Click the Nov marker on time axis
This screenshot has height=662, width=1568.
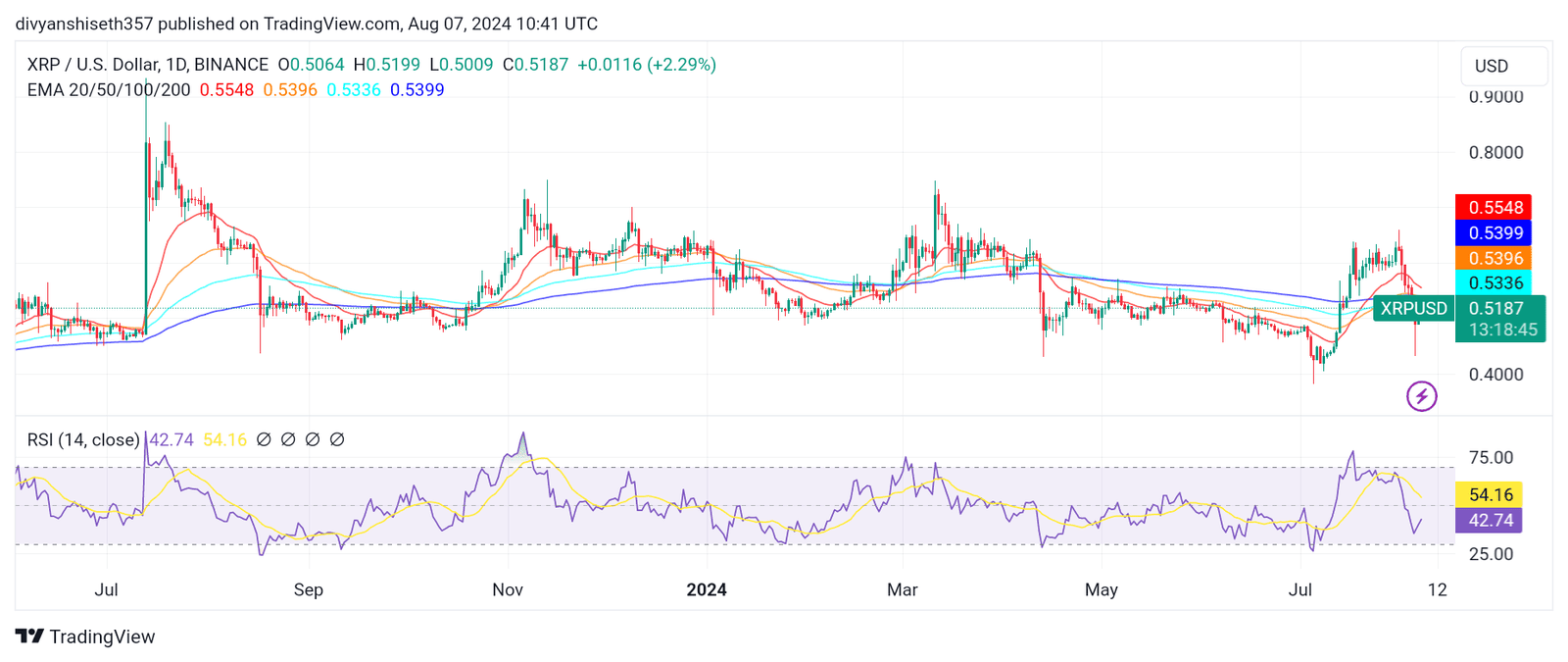(x=508, y=589)
